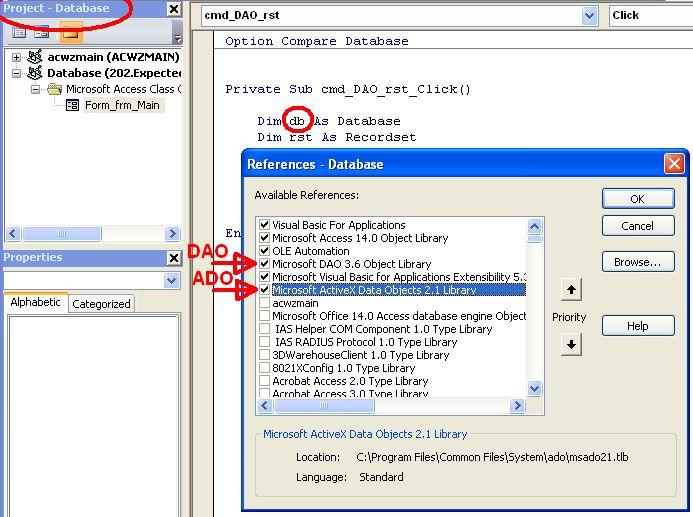Open Properties object dropdown
693x517 pixels.
[171, 281]
